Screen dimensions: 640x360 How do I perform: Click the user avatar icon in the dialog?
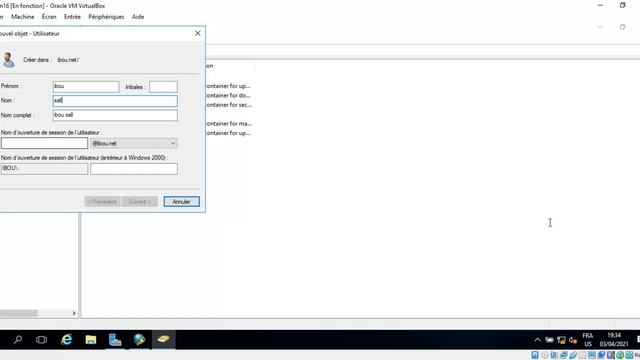8,60
